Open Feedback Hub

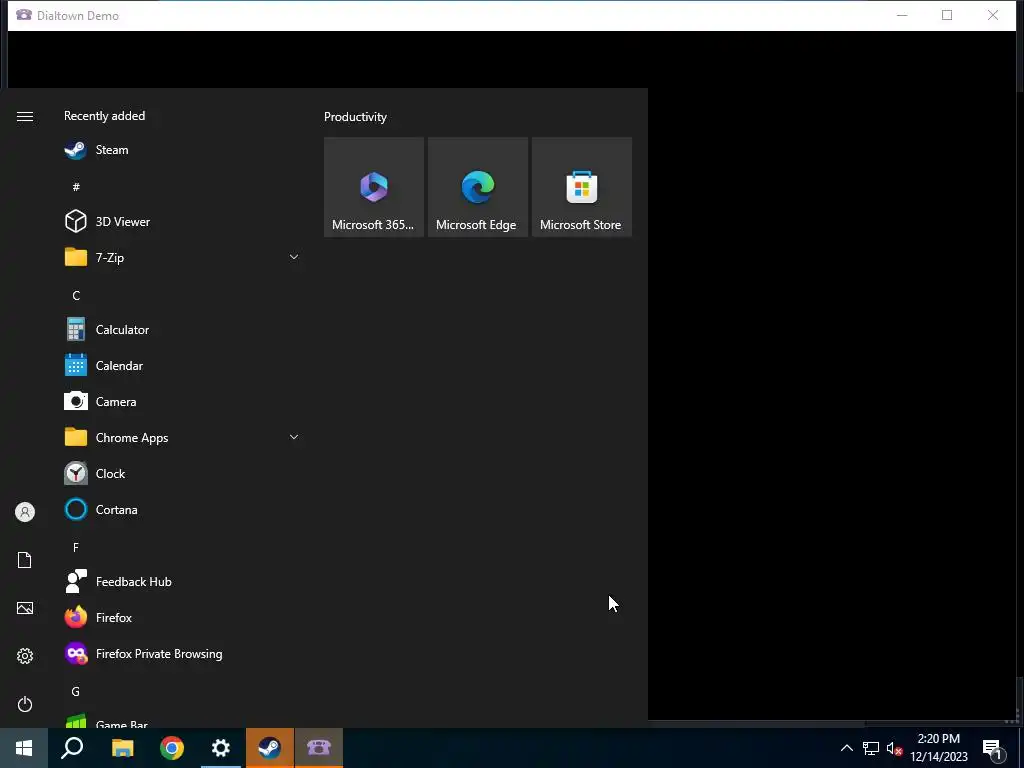point(182,581)
